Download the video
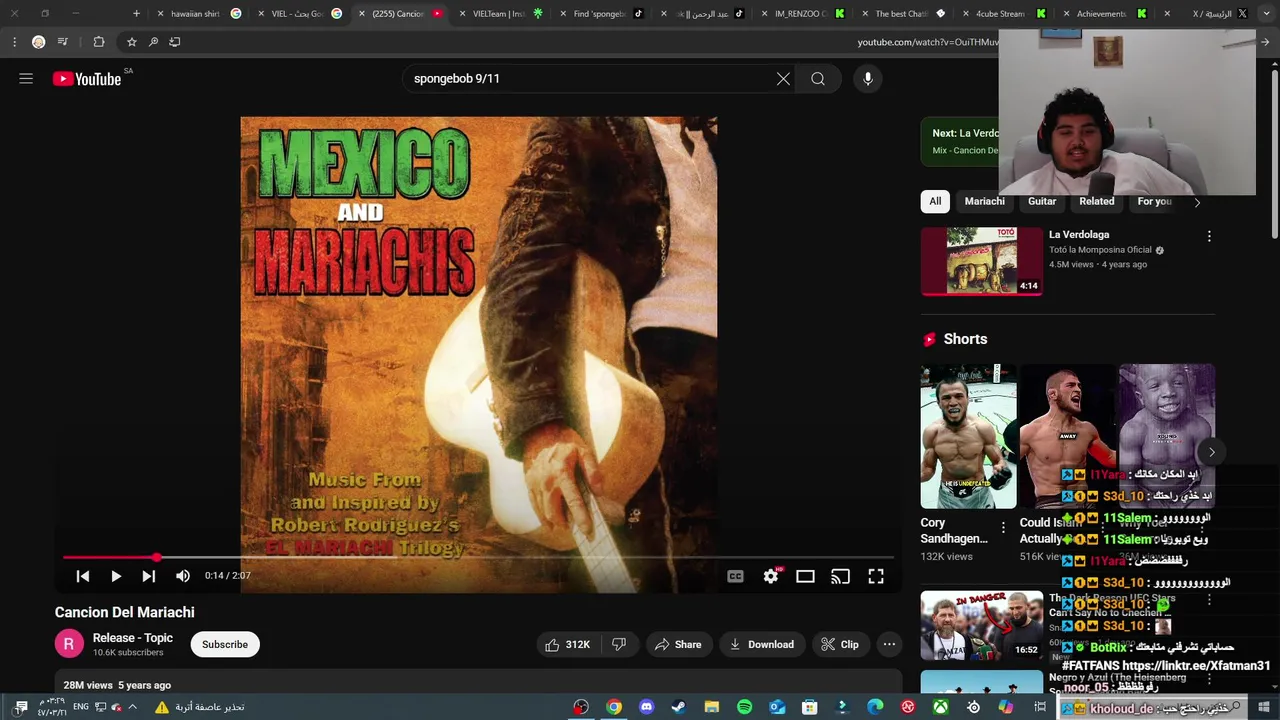 tap(761, 645)
